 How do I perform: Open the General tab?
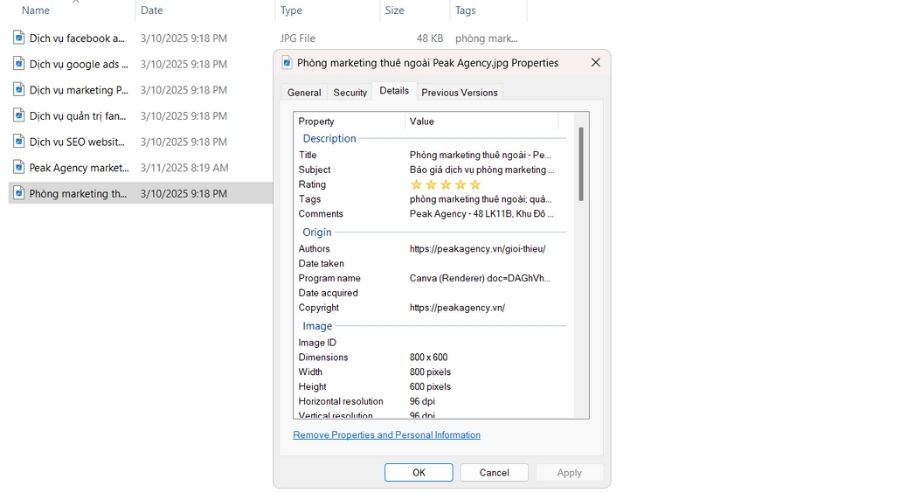click(x=304, y=92)
